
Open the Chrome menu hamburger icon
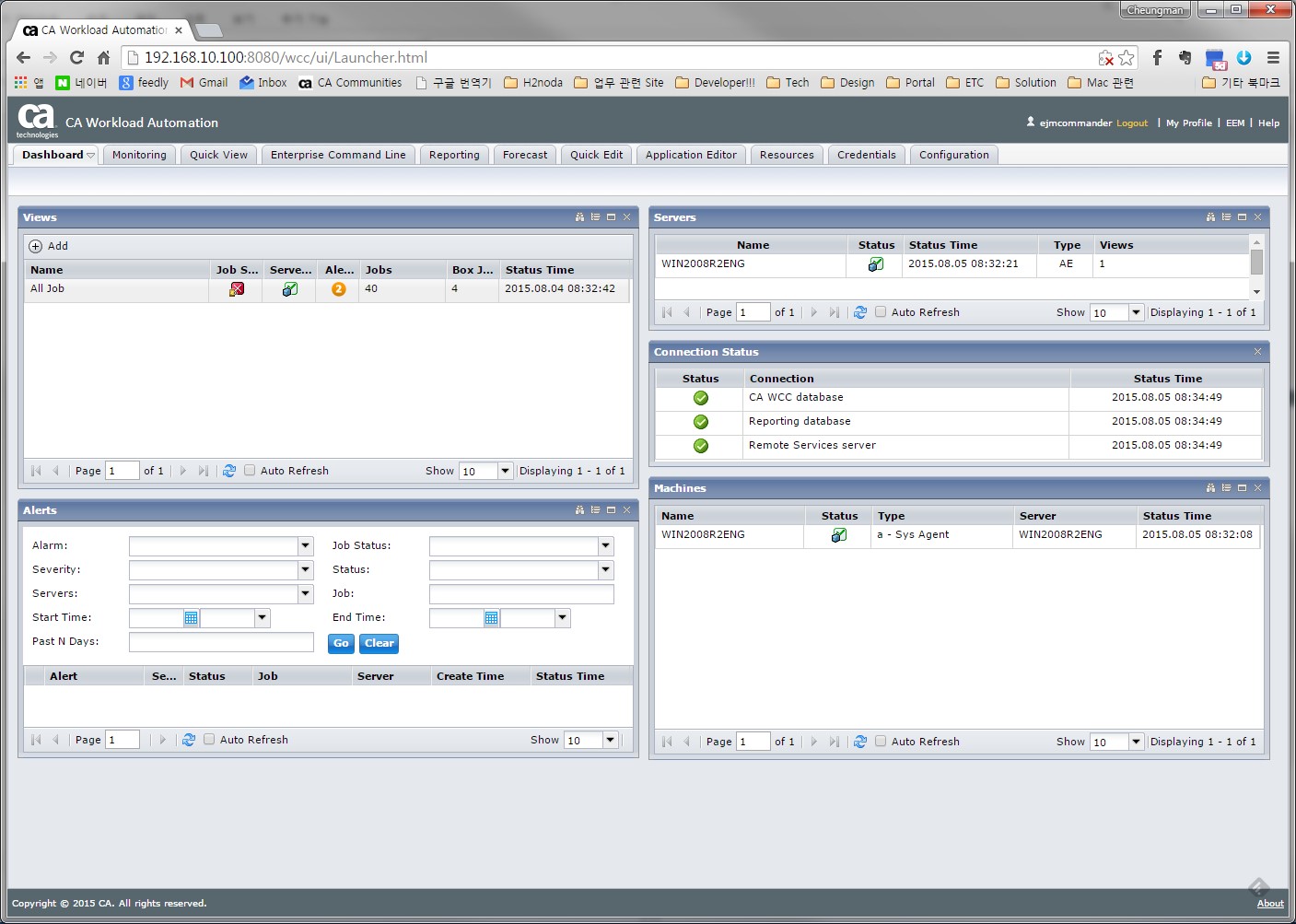[1273, 57]
